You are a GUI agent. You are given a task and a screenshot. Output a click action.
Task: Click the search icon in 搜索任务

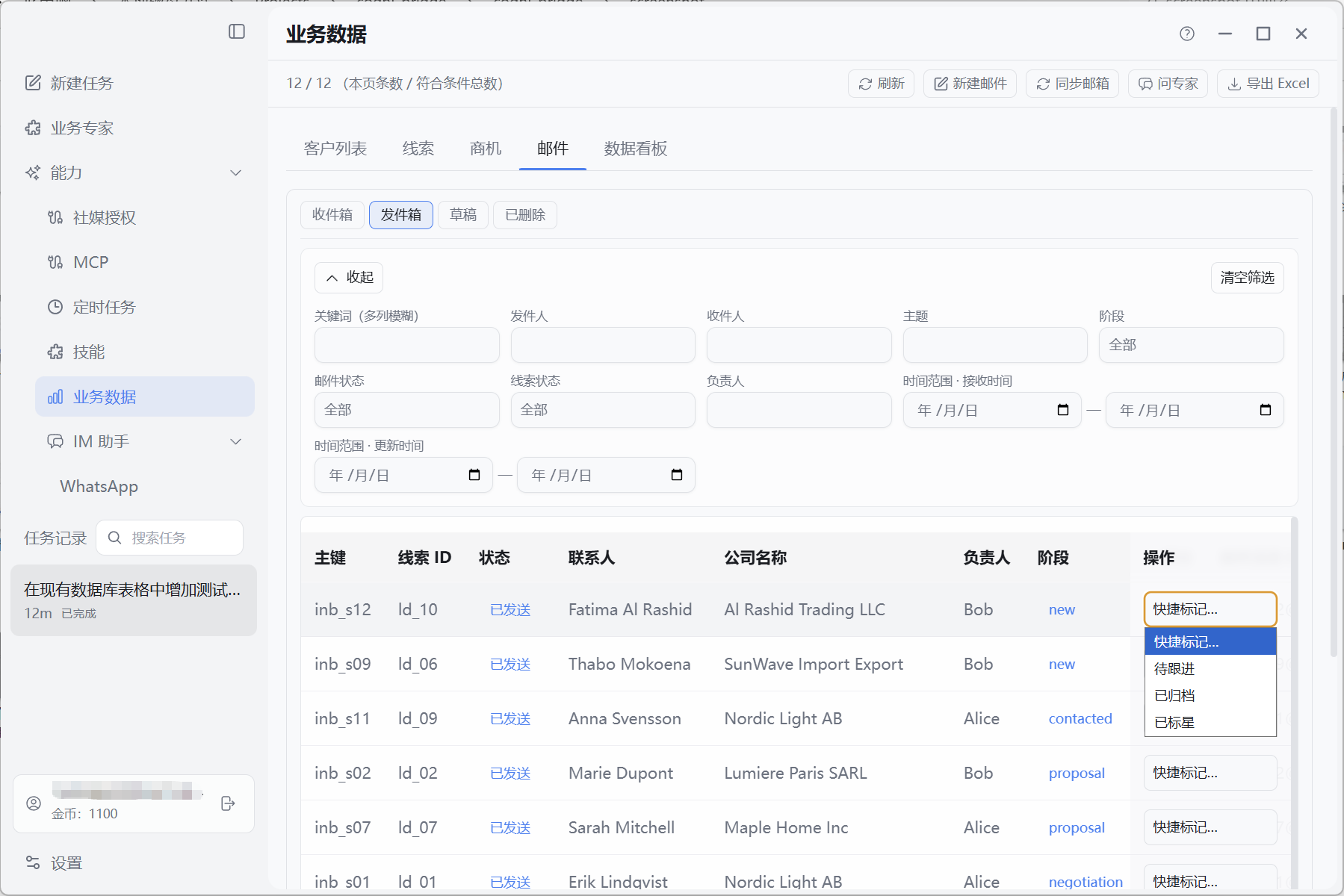pyautogui.click(x=114, y=538)
